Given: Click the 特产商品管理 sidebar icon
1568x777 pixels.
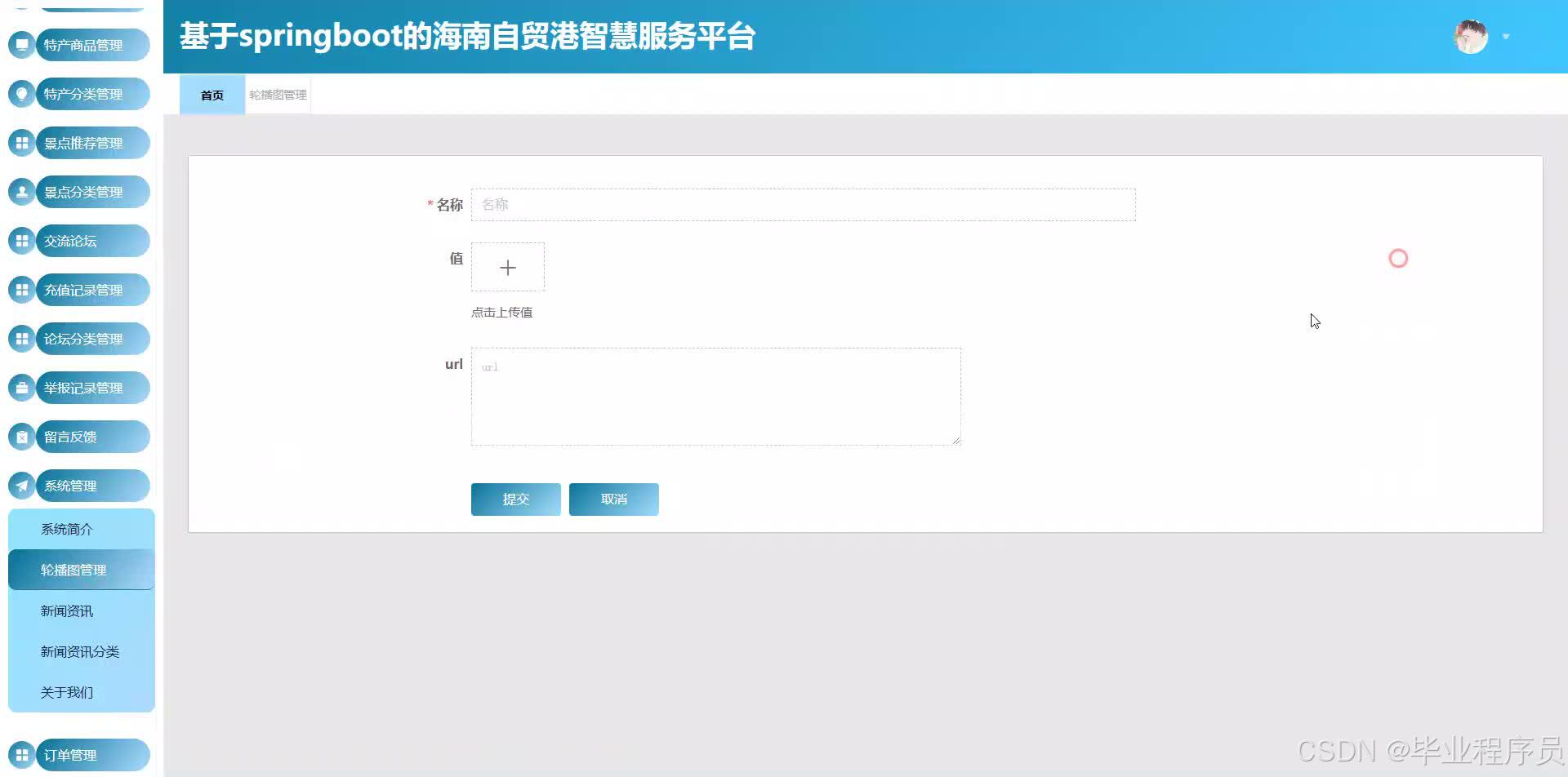Looking at the screenshot, I should [x=21, y=45].
